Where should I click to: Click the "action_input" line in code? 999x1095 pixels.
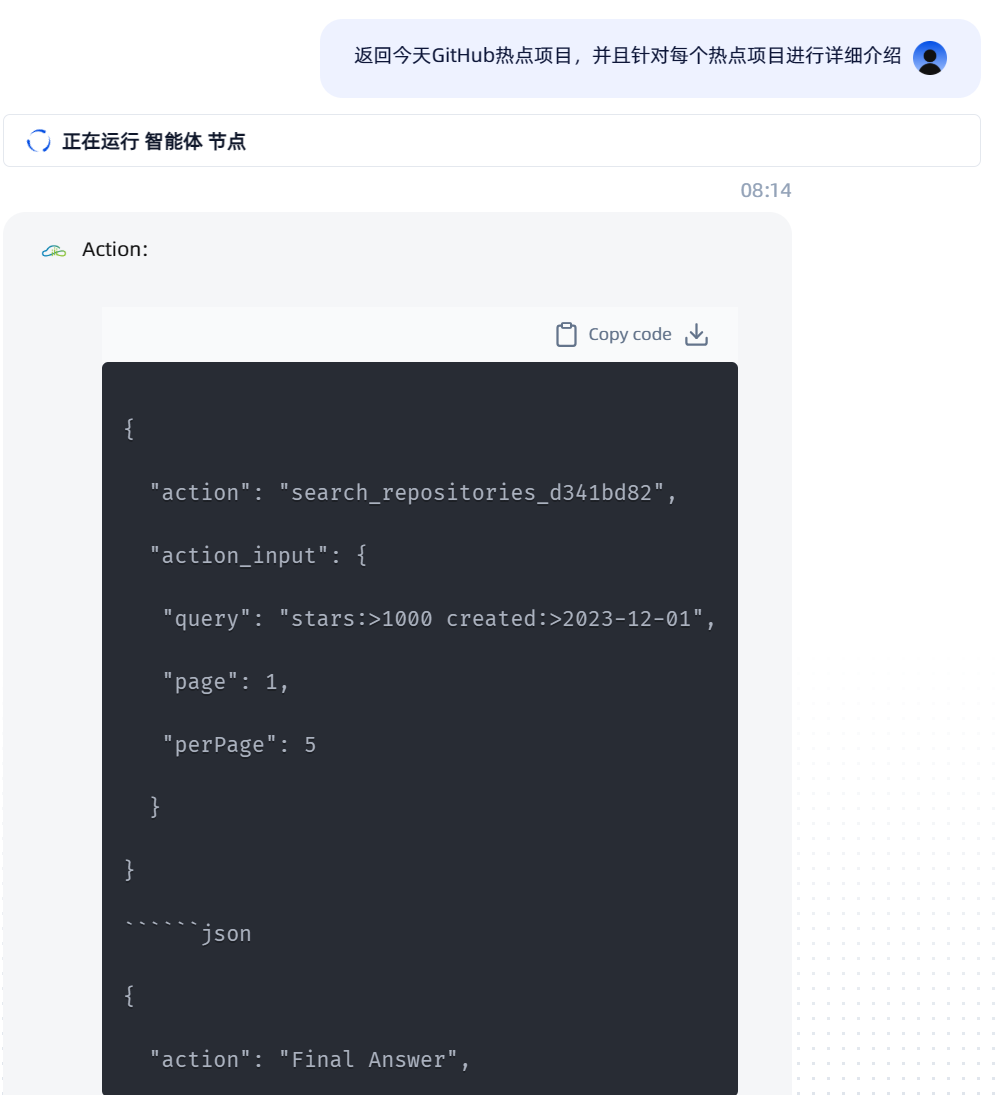tap(258, 555)
